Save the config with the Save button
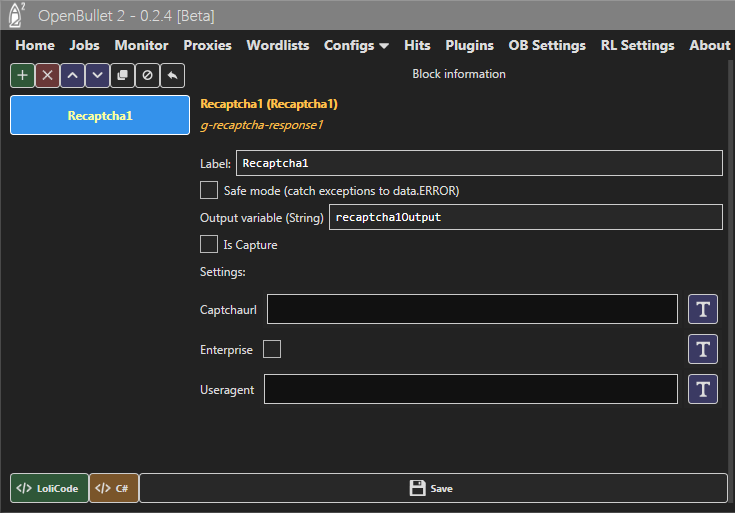The width and height of the screenshot is (735, 513). (x=434, y=488)
